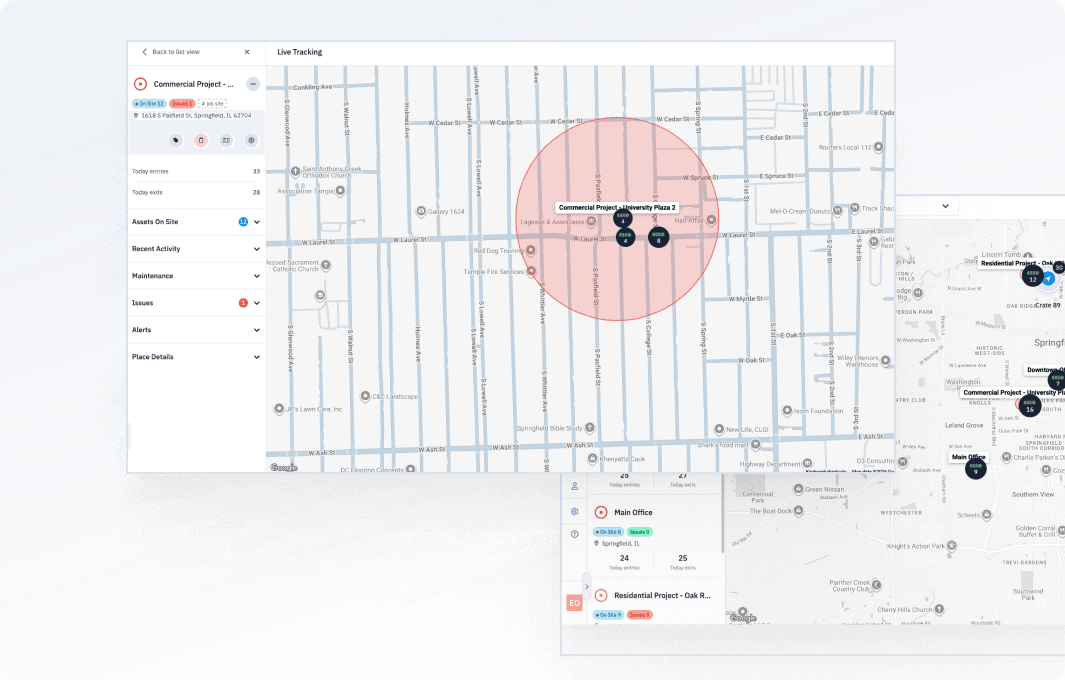Click the Issues 1 red badge
The height and width of the screenshot is (680, 1065).
click(182, 103)
